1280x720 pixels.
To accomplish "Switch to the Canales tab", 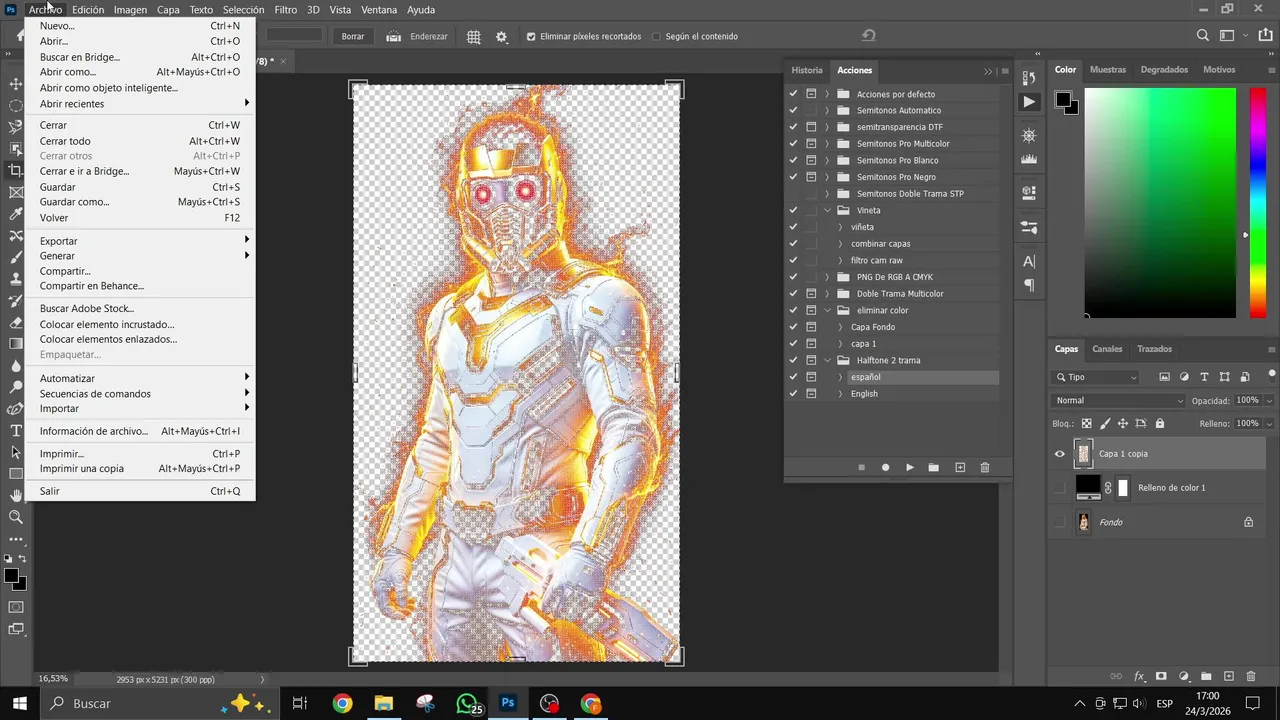I will point(1107,349).
